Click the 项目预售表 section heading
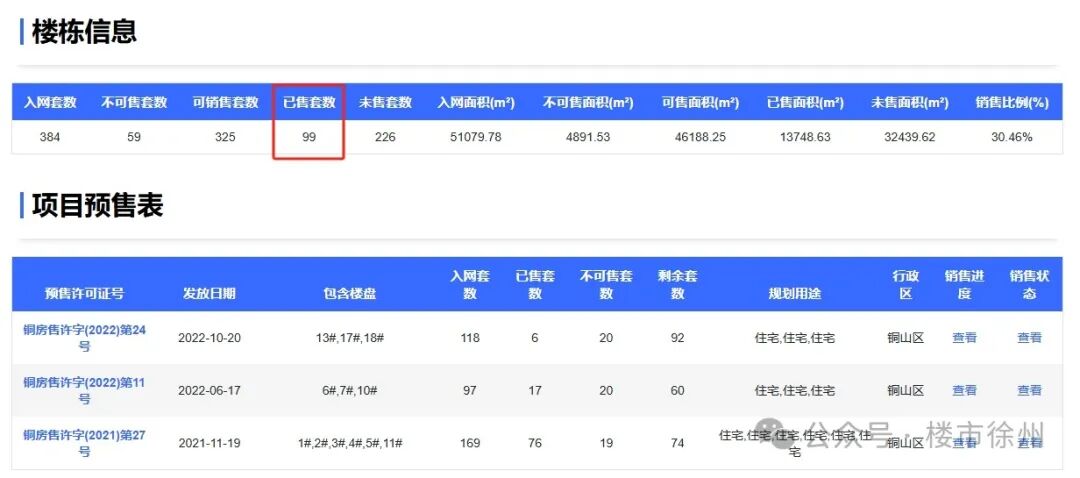The width and height of the screenshot is (1080, 478). [97, 205]
